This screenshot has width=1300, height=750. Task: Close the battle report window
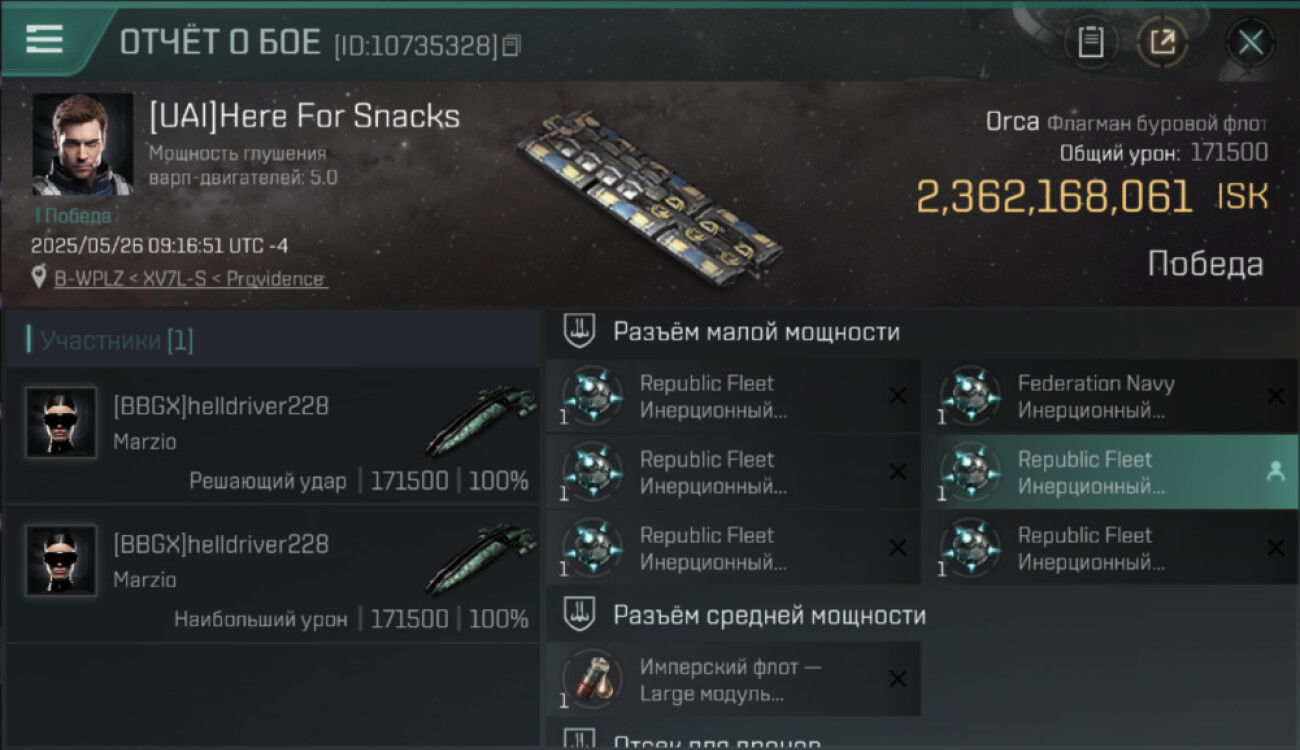[x=1250, y=42]
